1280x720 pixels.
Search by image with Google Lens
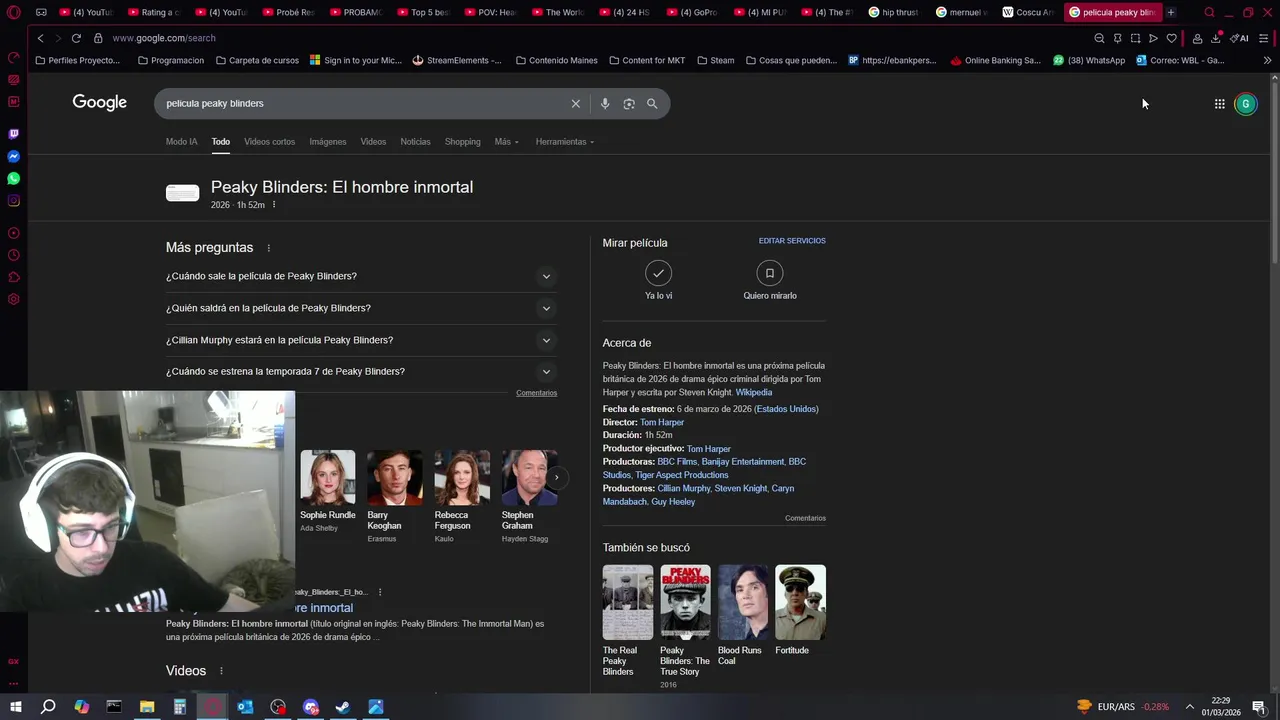tap(629, 103)
